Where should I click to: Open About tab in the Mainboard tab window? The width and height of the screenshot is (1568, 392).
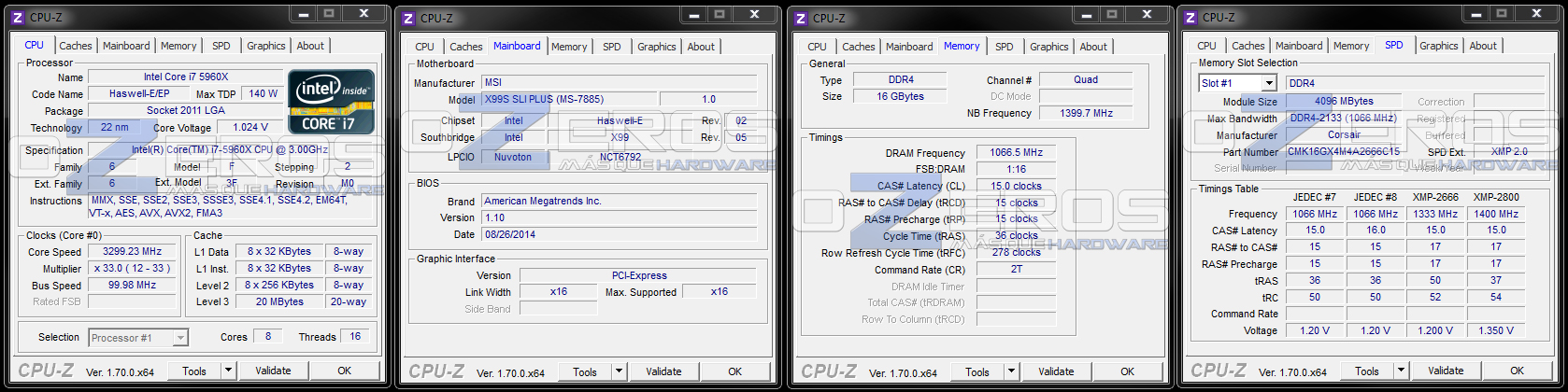coord(702,47)
